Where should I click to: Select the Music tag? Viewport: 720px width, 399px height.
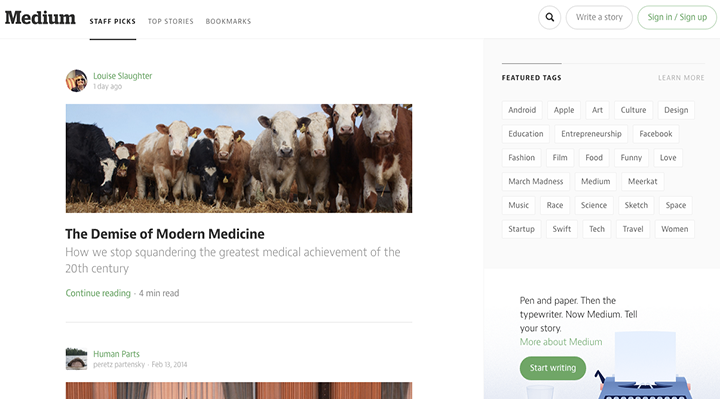coord(519,206)
